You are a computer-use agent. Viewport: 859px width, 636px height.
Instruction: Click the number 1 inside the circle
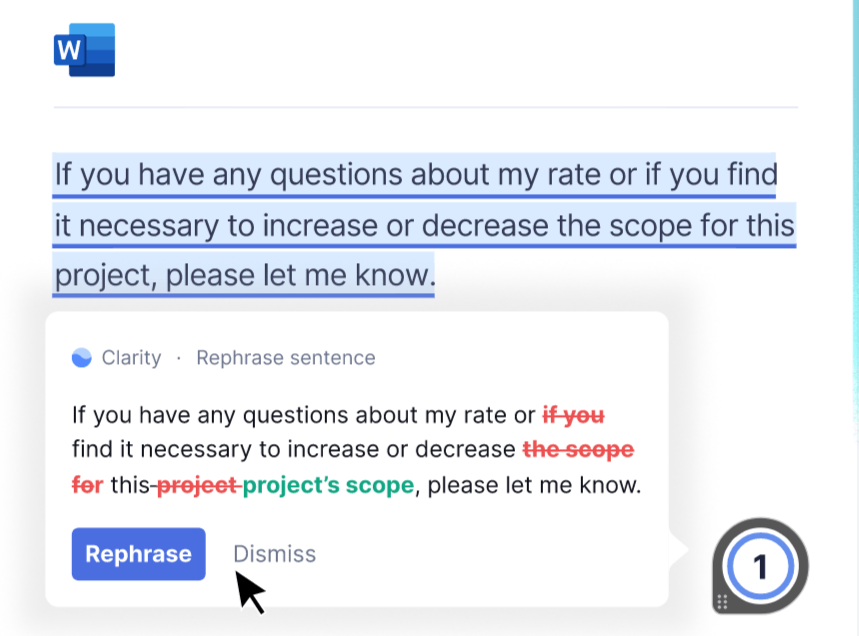pos(760,566)
